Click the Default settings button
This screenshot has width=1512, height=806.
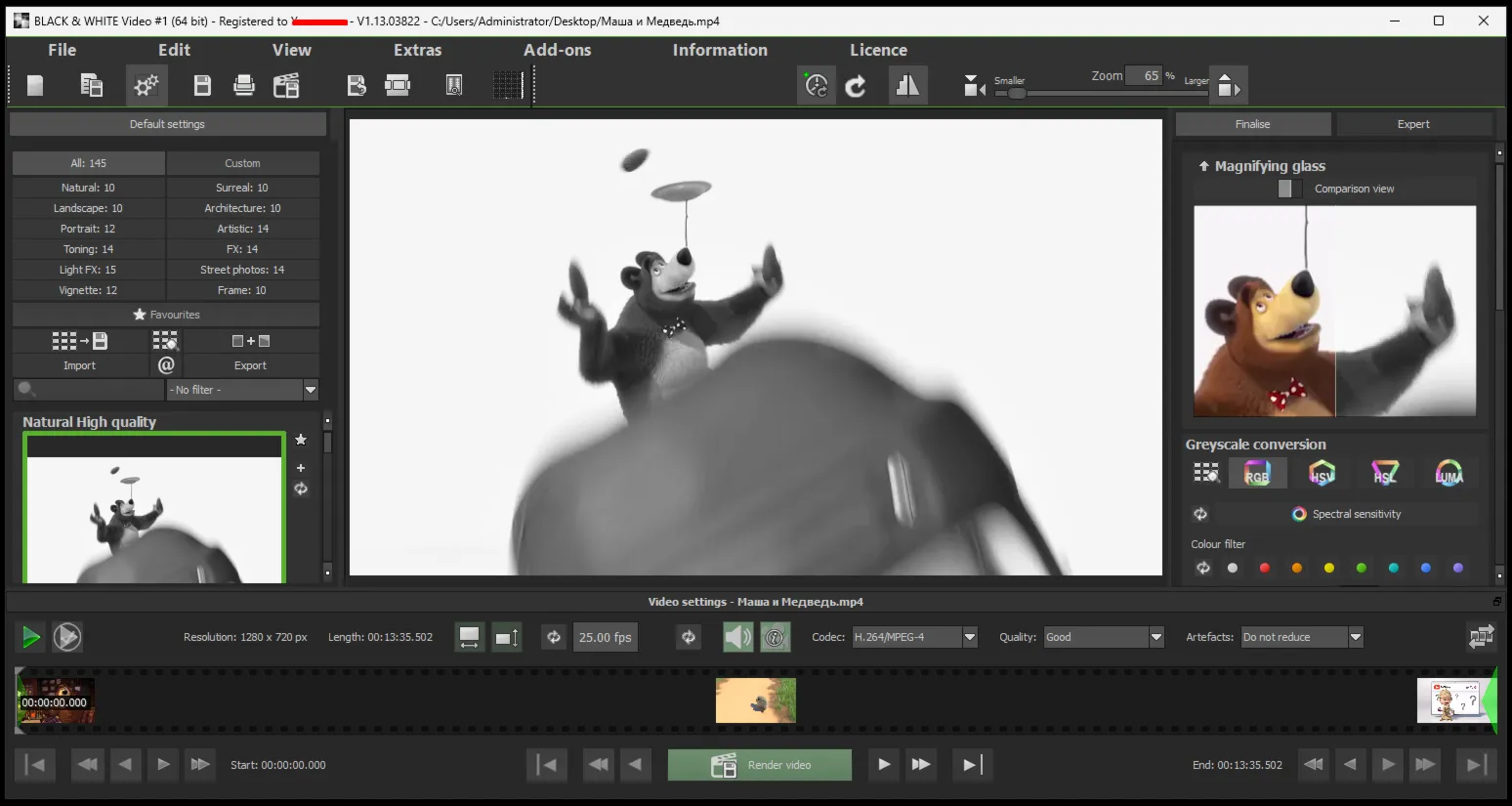[168, 124]
